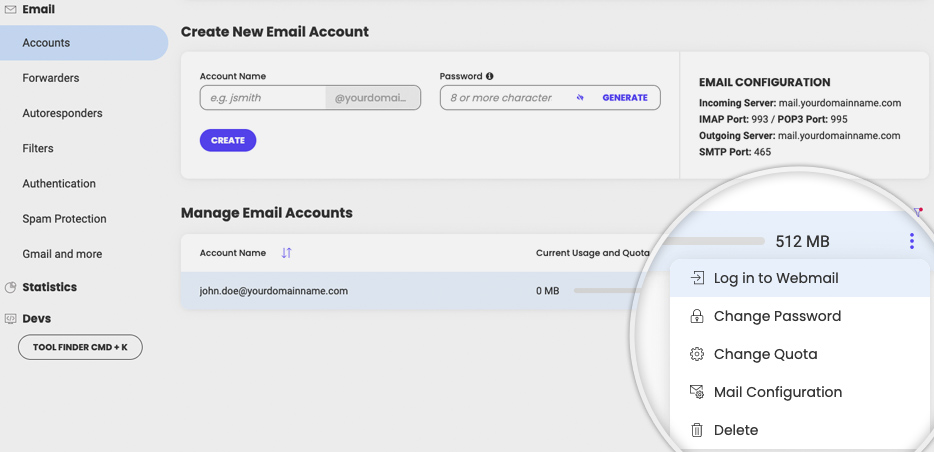Click the CREATE button

[228, 141]
